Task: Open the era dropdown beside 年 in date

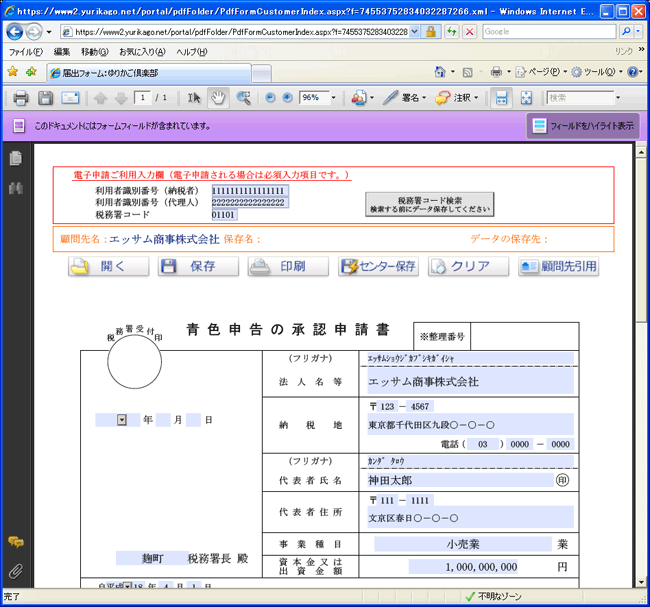Action: [121, 420]
